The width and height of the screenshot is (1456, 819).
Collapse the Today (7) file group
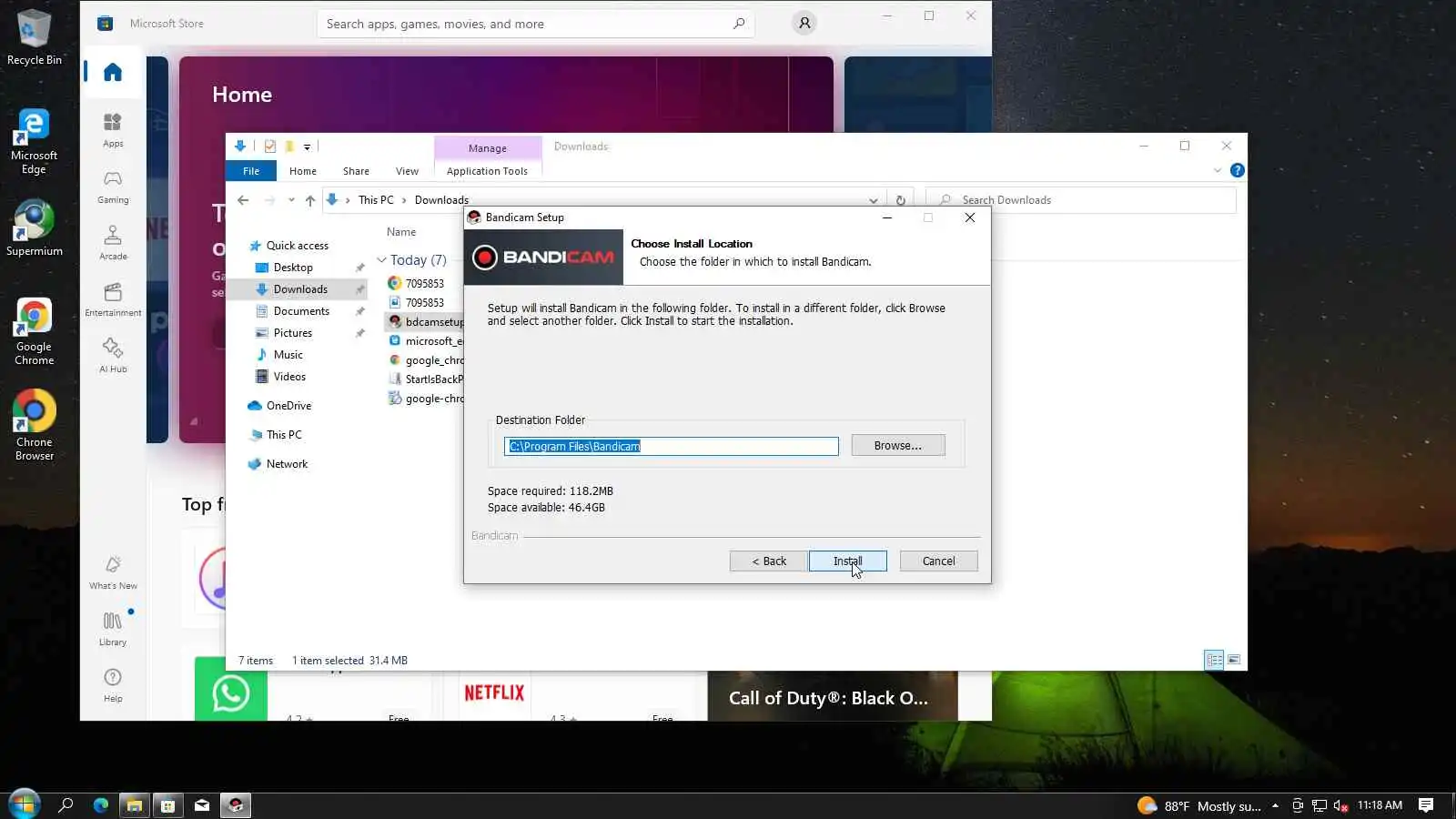point(381,260)
